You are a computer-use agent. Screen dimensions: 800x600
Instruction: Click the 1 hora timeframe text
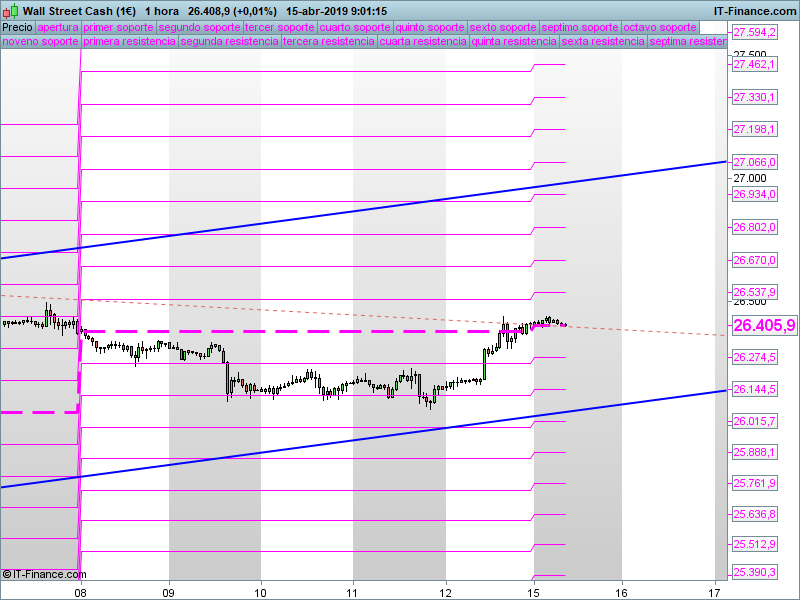pos(162,11)
